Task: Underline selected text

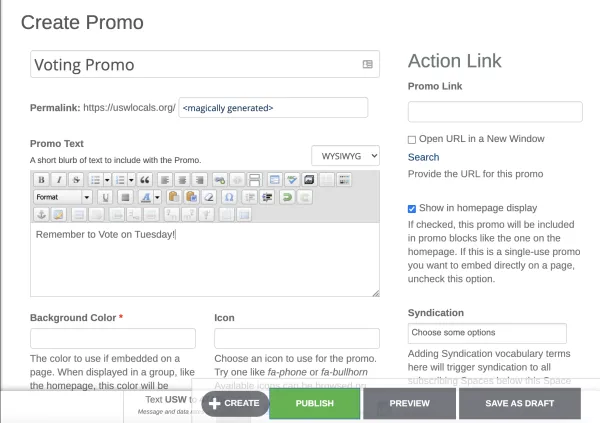Action: pos(105,197)
